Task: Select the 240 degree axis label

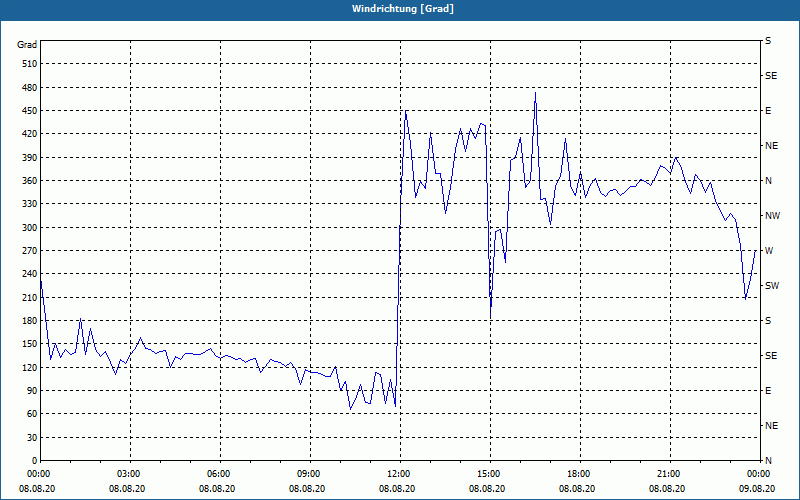Action: coord(30,274)
